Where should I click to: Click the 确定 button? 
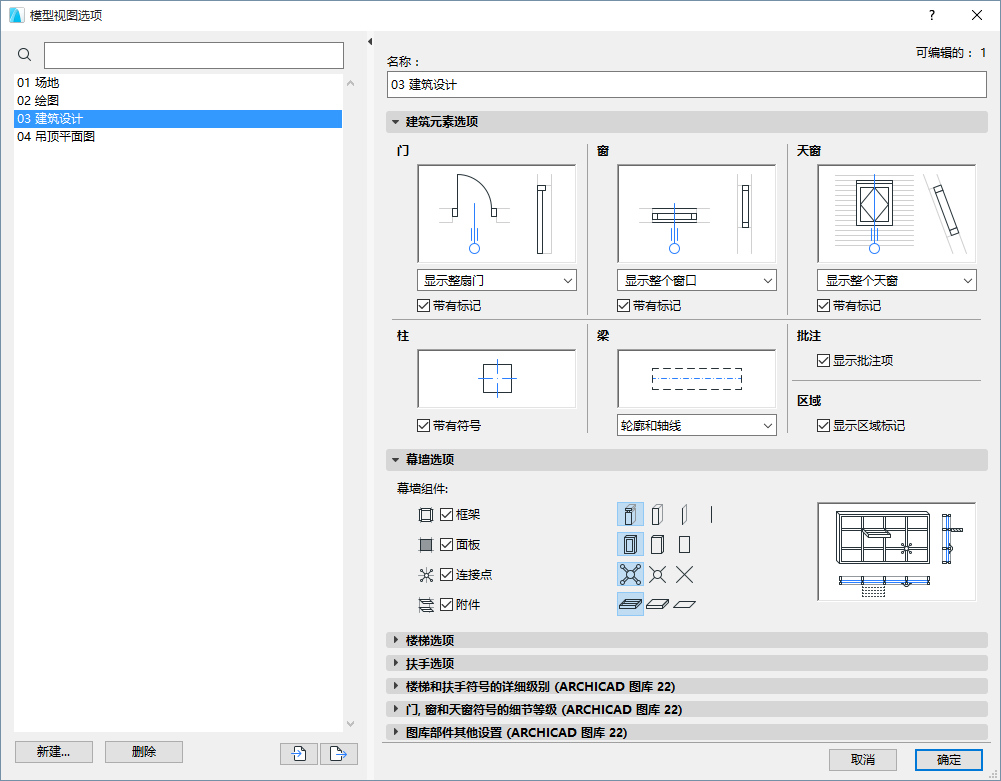click(x=947, y=760)
